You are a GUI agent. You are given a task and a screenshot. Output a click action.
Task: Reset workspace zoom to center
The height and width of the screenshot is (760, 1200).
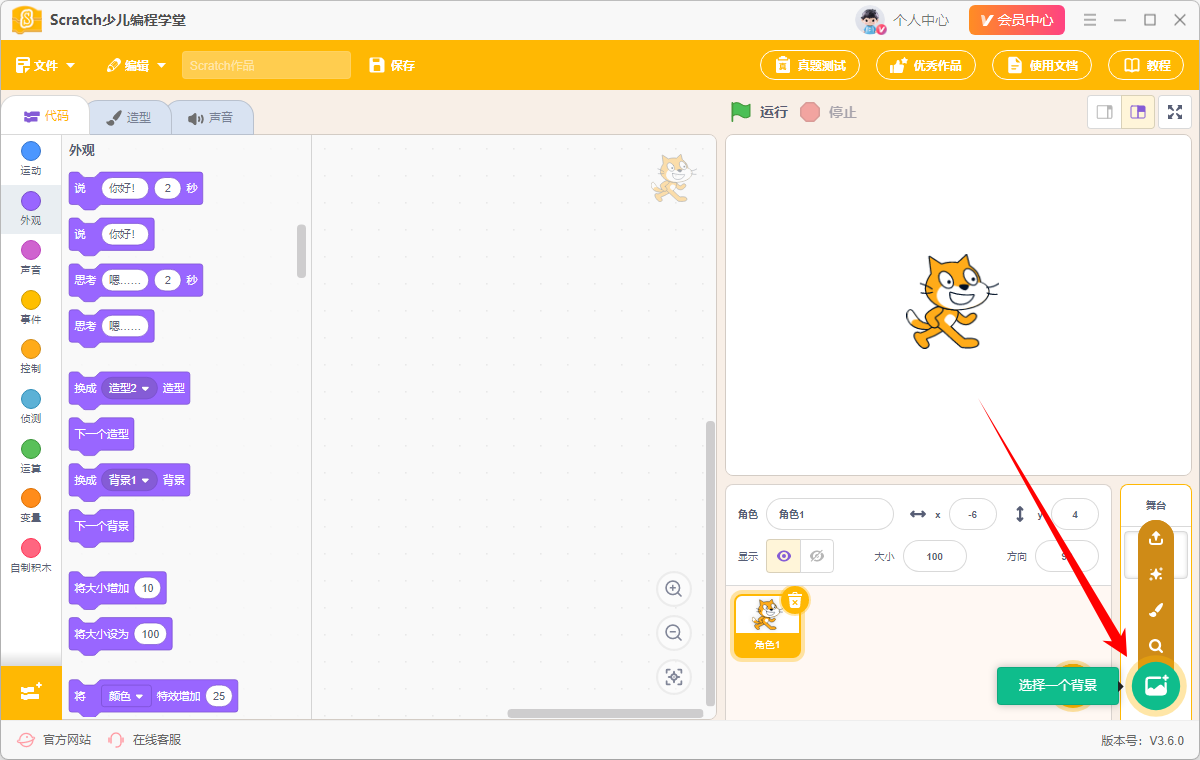click(x=674, y=677)
